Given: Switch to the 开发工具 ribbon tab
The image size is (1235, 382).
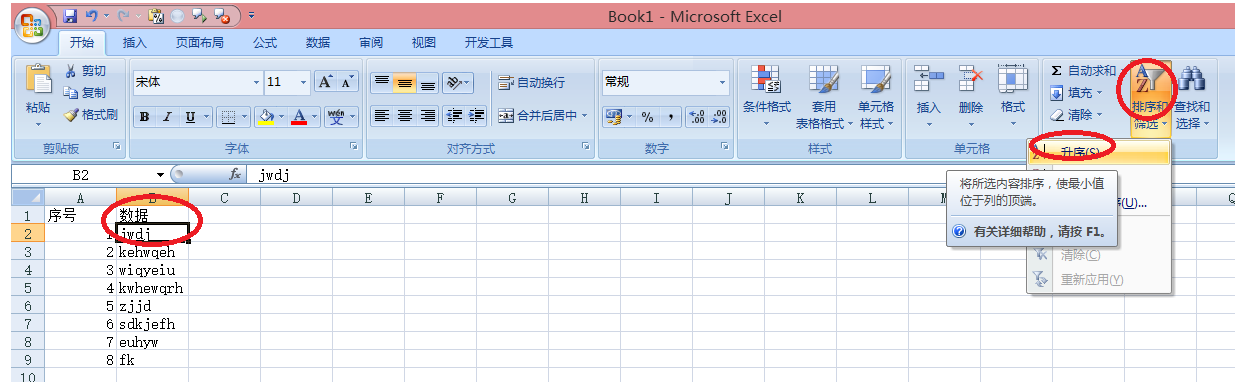Looking at the screenshot, I should point(489,43).
